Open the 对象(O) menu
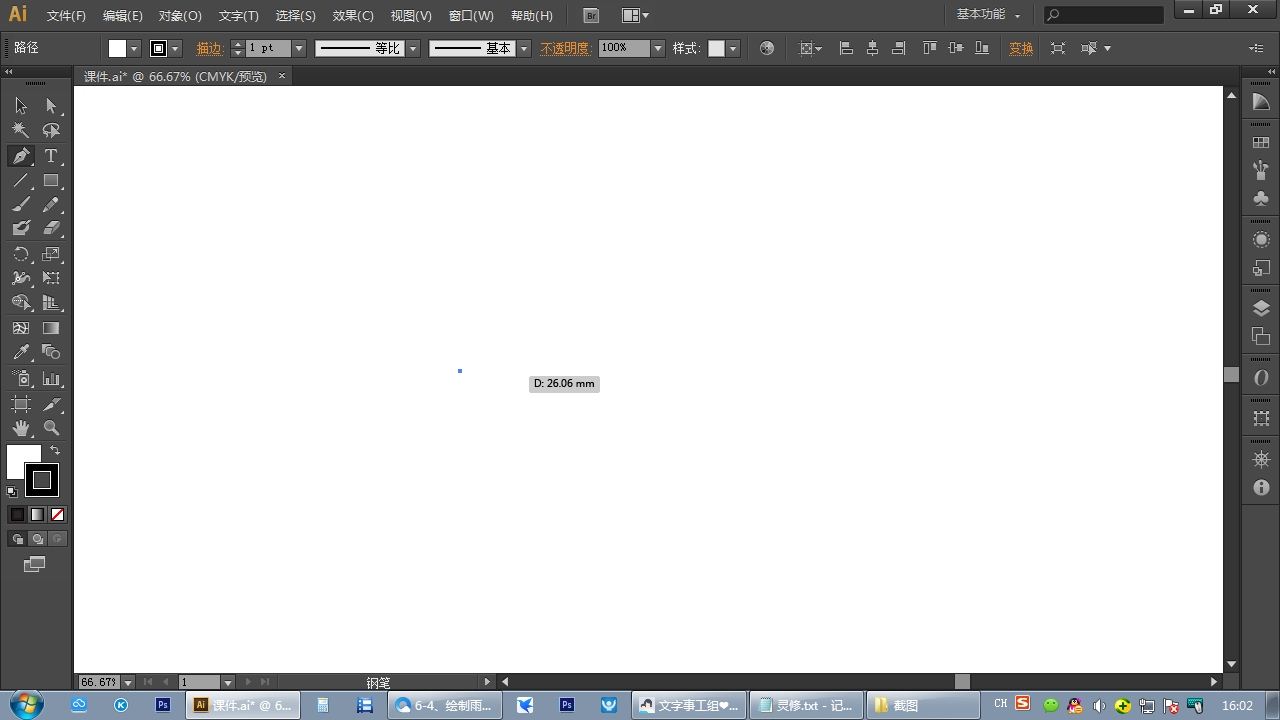This screenshot has width=1280, height=720. click(180, 16)
